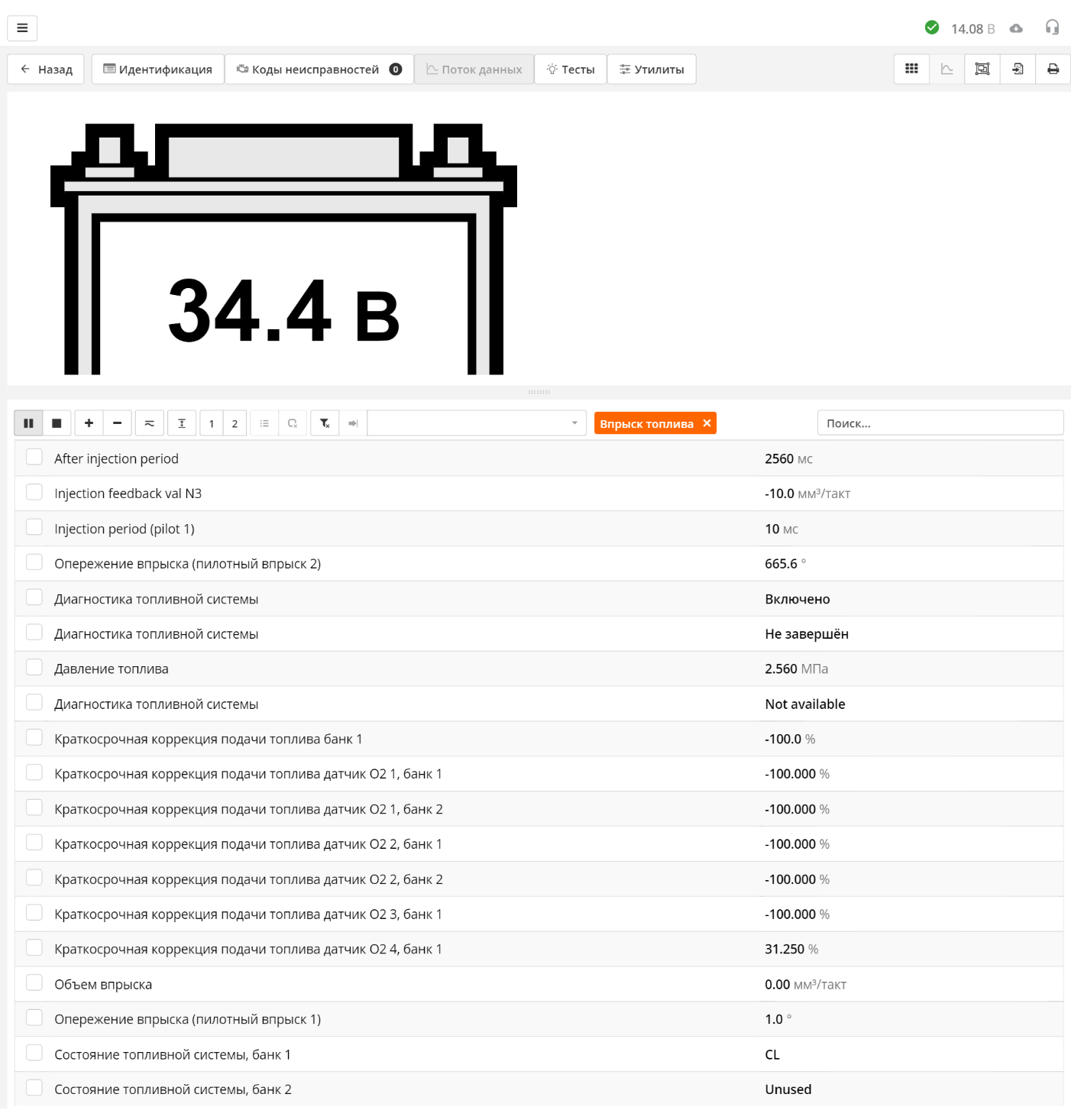The image size is (1071, 1120).
Task: Clear the filter with funnel icon
Action: [x=325, y=423]
